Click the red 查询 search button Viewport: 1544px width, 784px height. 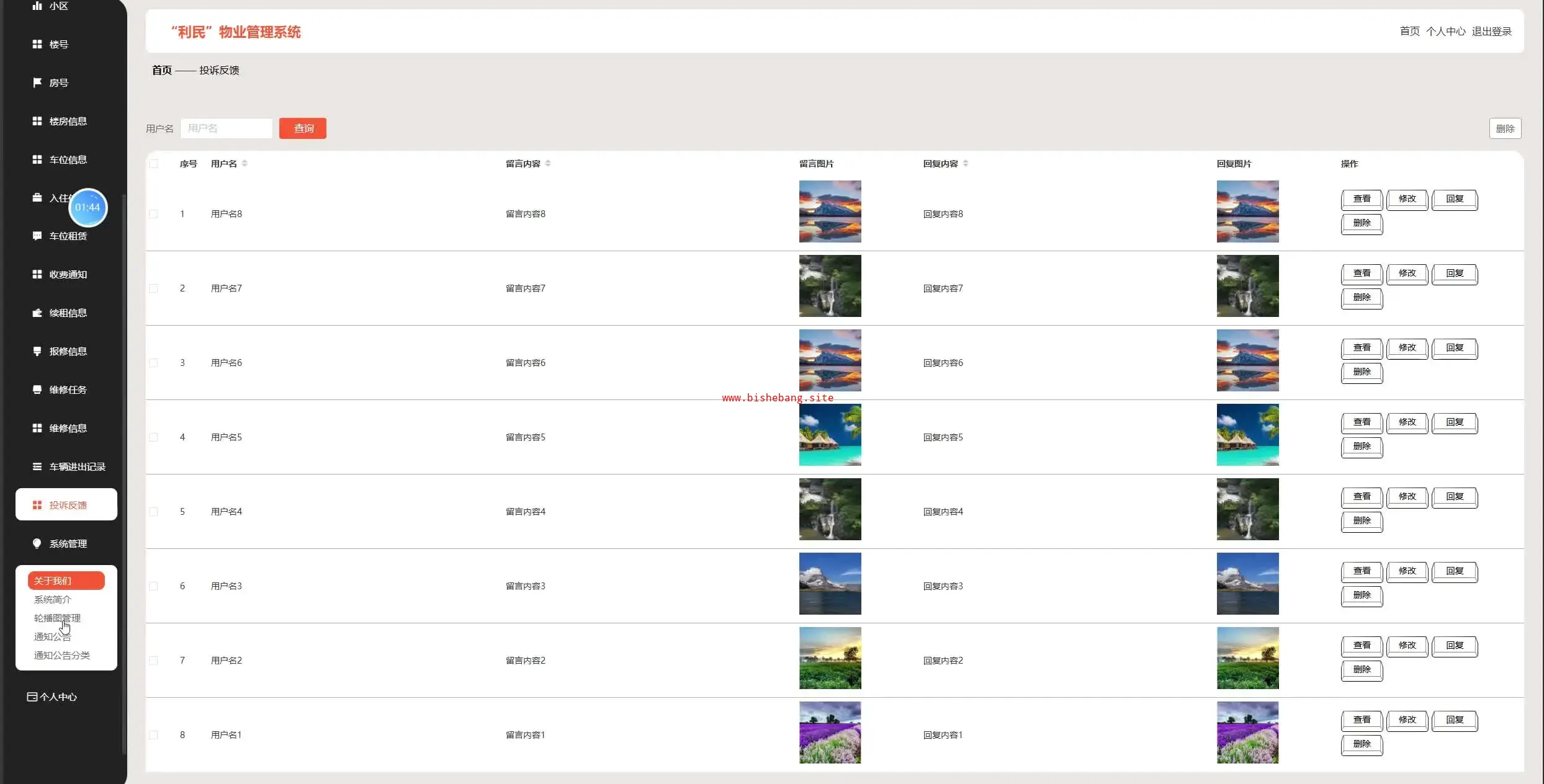303,128
